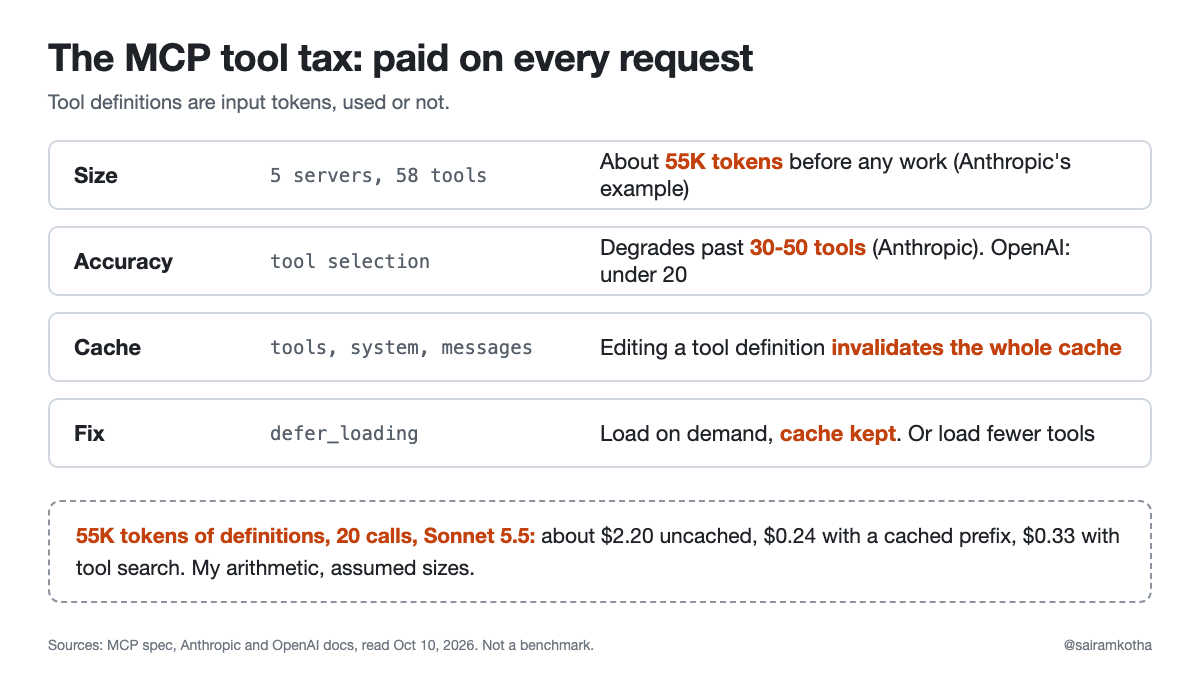
Task: Click the 'tools, system, messages' code text
Action: coord(401,347)
